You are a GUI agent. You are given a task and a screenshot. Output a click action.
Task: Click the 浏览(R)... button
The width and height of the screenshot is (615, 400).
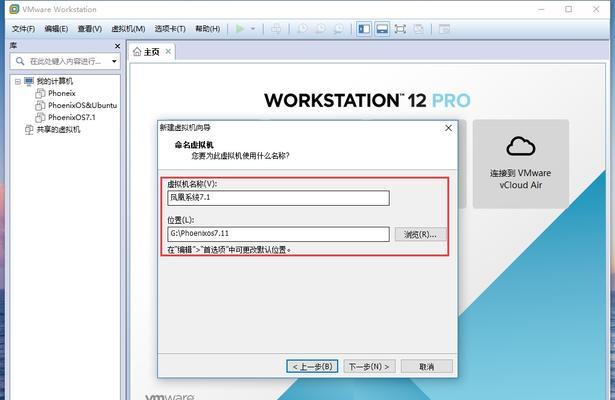point(420,234)
